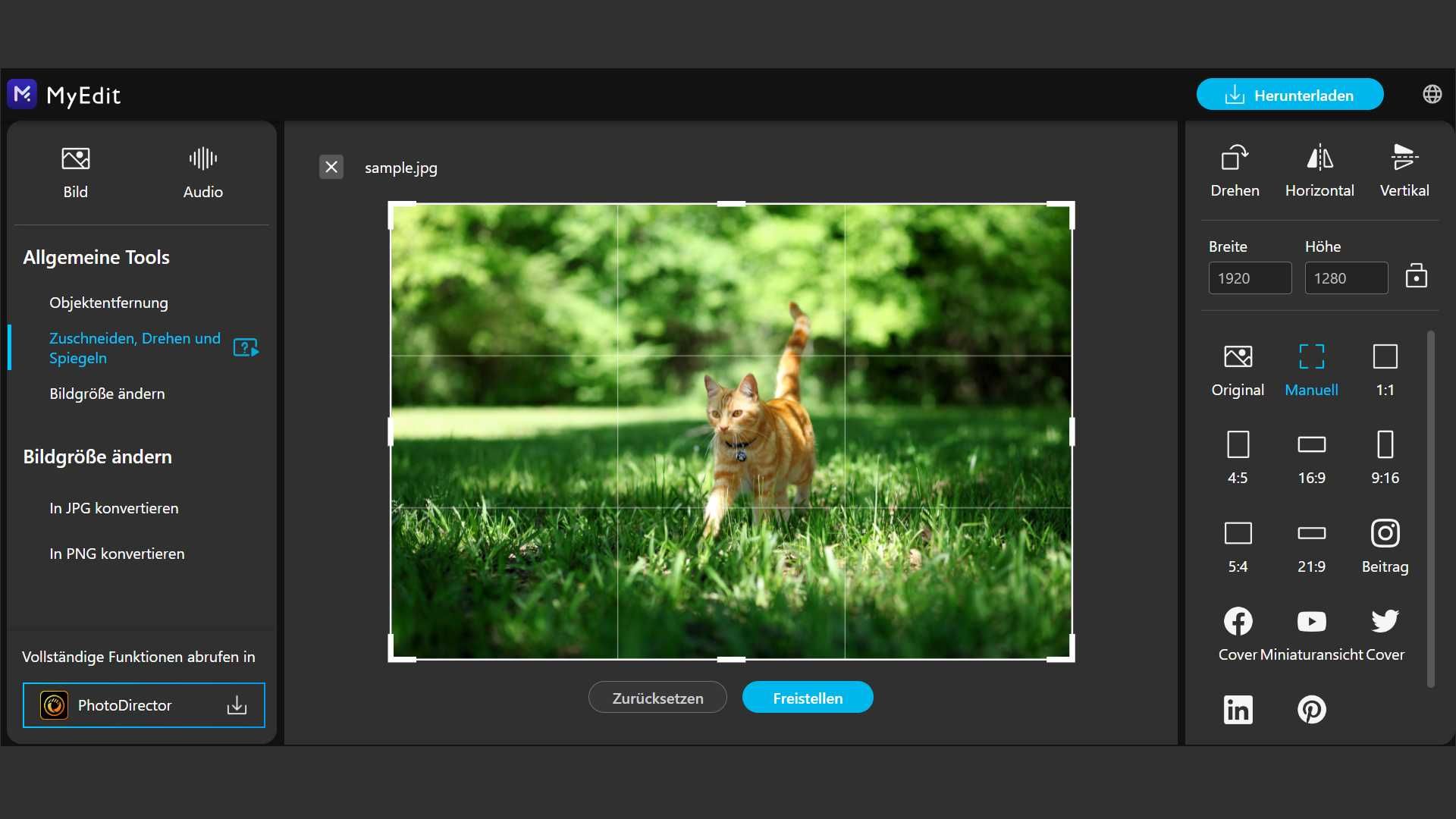Open In PNG konvertieren tool

click(x=116, y=554)
